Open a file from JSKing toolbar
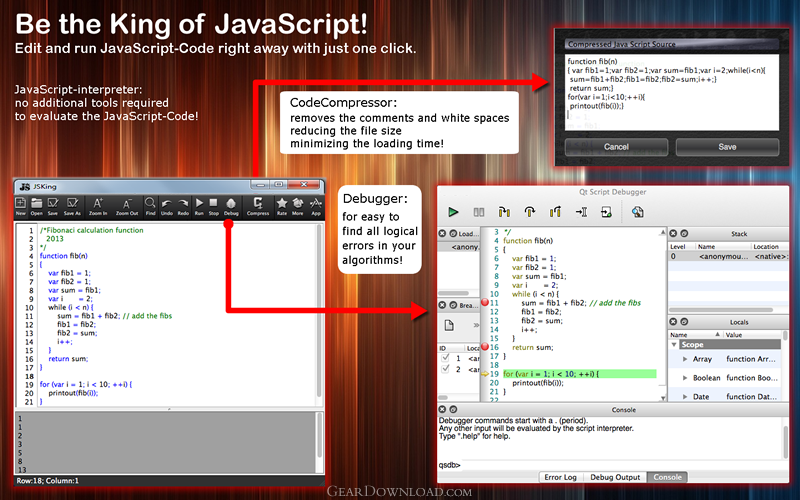The width and height of the screenshot is (800, 500). point(36,206)
